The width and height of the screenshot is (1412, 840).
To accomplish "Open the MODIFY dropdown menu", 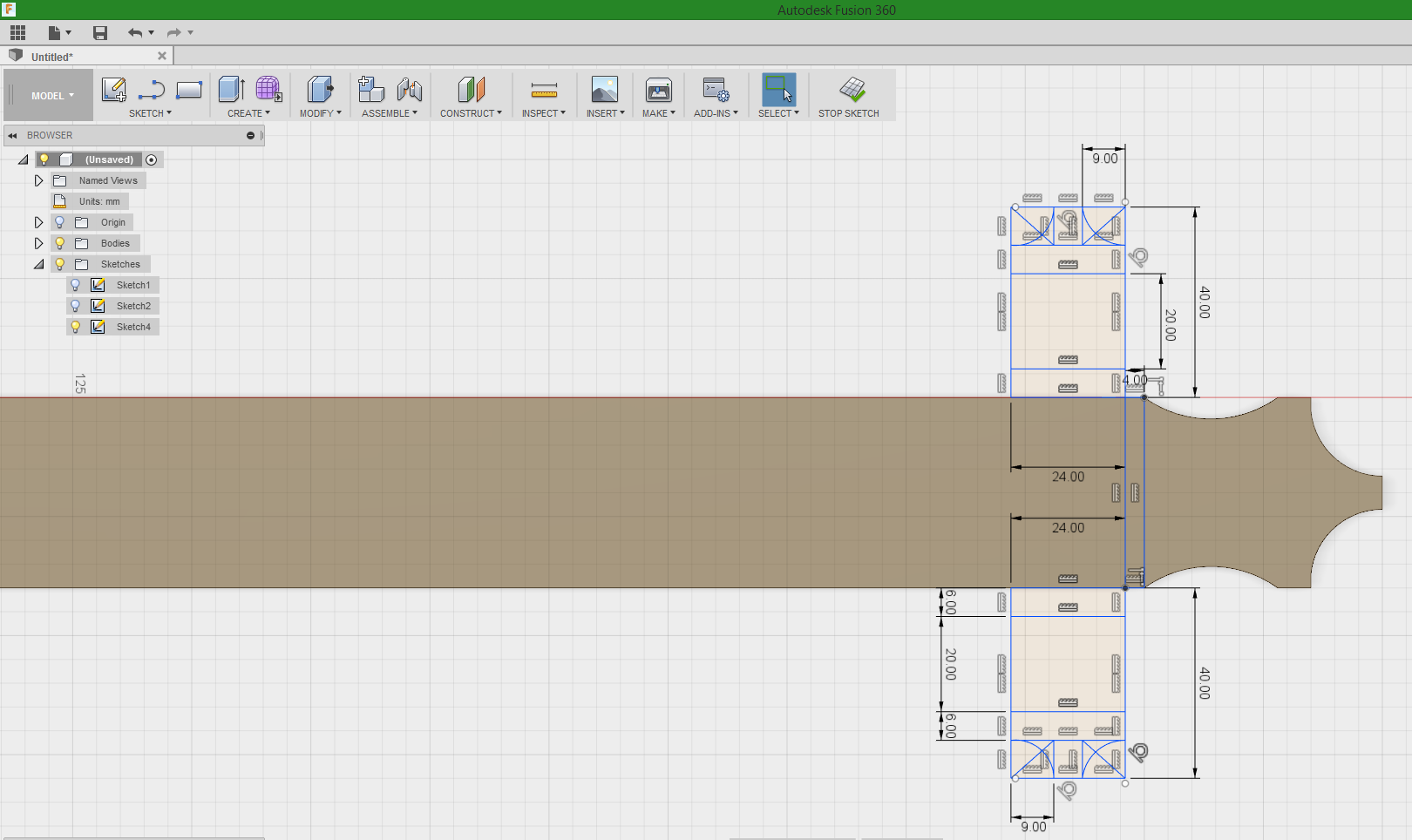I will (x=320, y=113).
